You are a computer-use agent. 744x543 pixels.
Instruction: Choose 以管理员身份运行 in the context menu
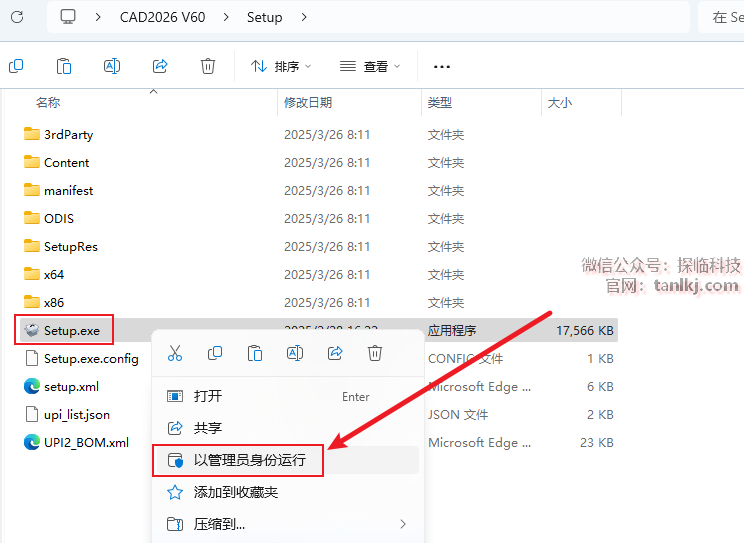(286, 460)
